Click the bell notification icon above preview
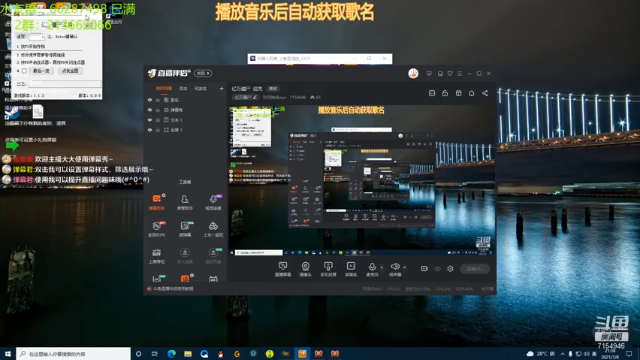 471,93
